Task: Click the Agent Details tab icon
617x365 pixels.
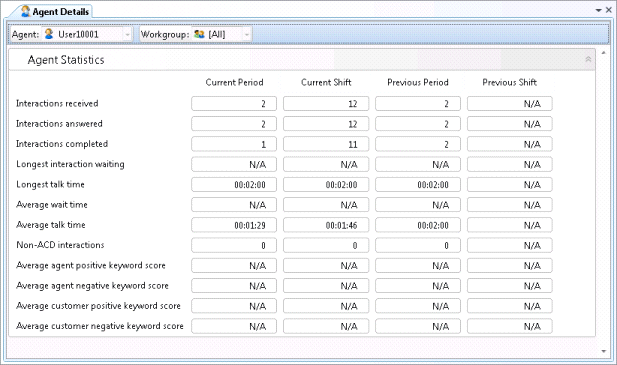Action: 26,11
